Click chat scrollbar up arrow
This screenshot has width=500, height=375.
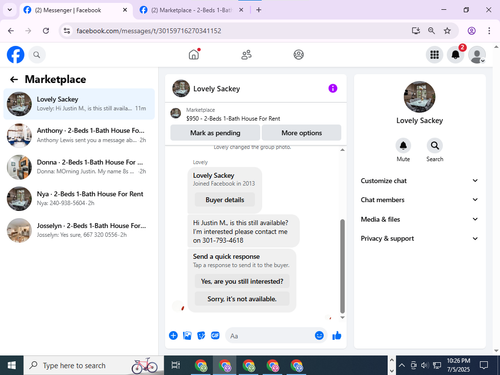342,150
